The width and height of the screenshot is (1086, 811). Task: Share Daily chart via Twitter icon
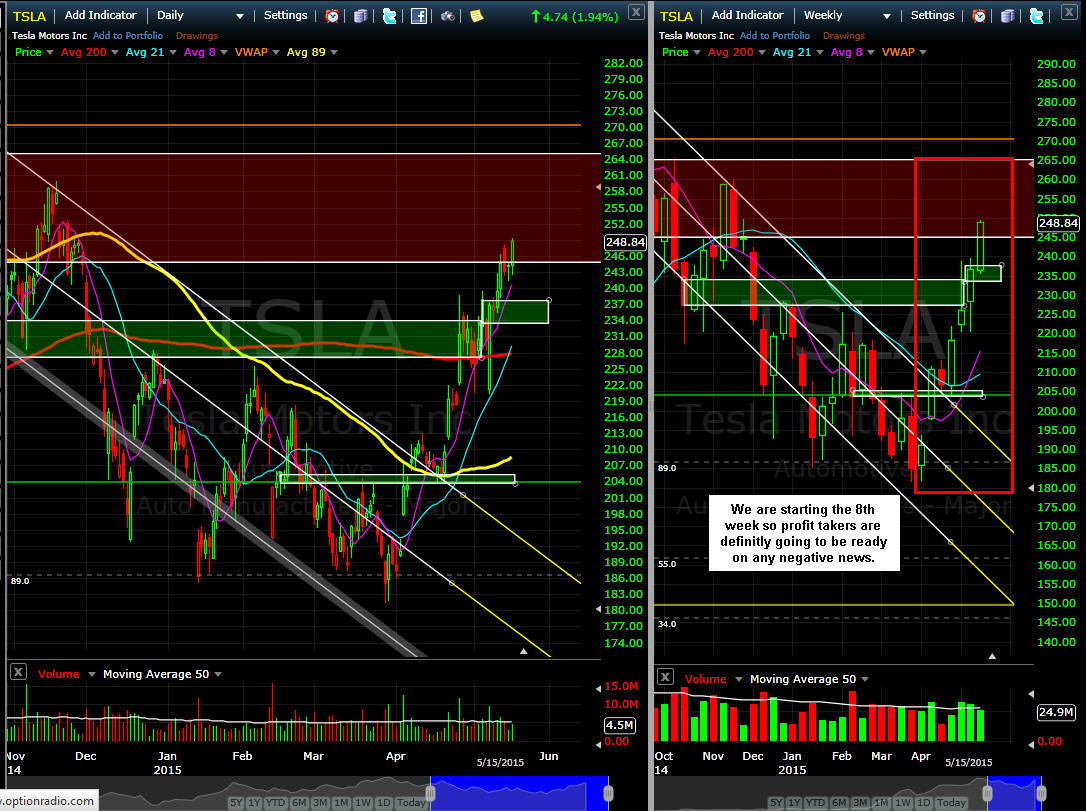[389, 16]
